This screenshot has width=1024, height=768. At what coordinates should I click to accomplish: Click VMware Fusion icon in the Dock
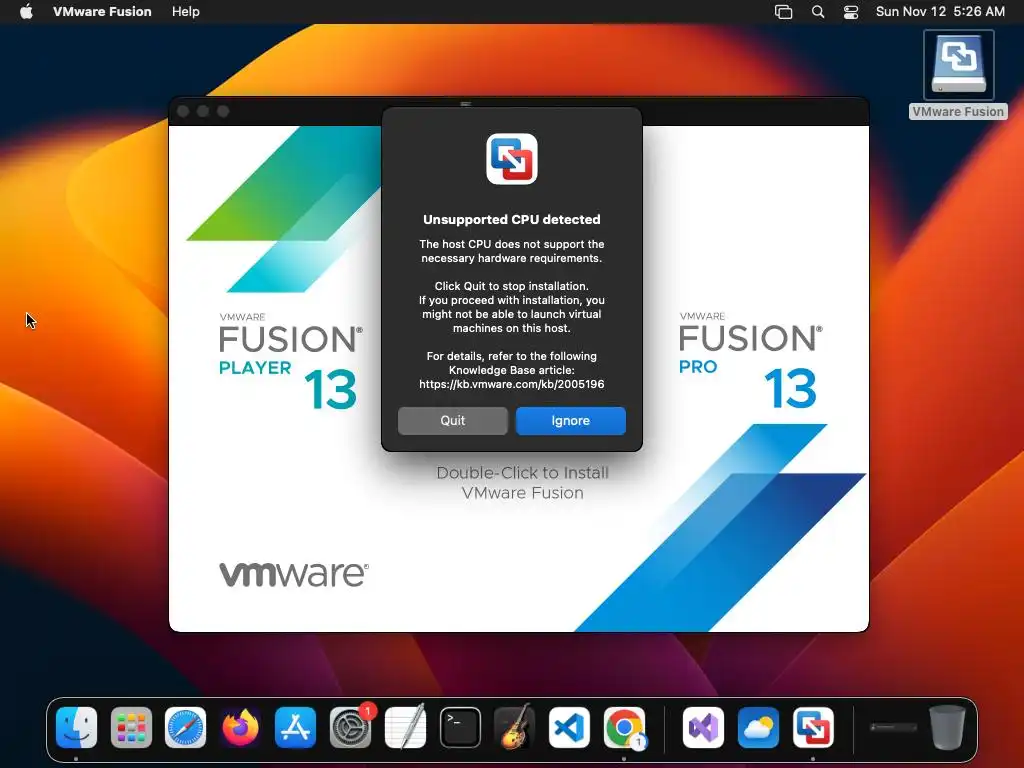coord(813,728)
